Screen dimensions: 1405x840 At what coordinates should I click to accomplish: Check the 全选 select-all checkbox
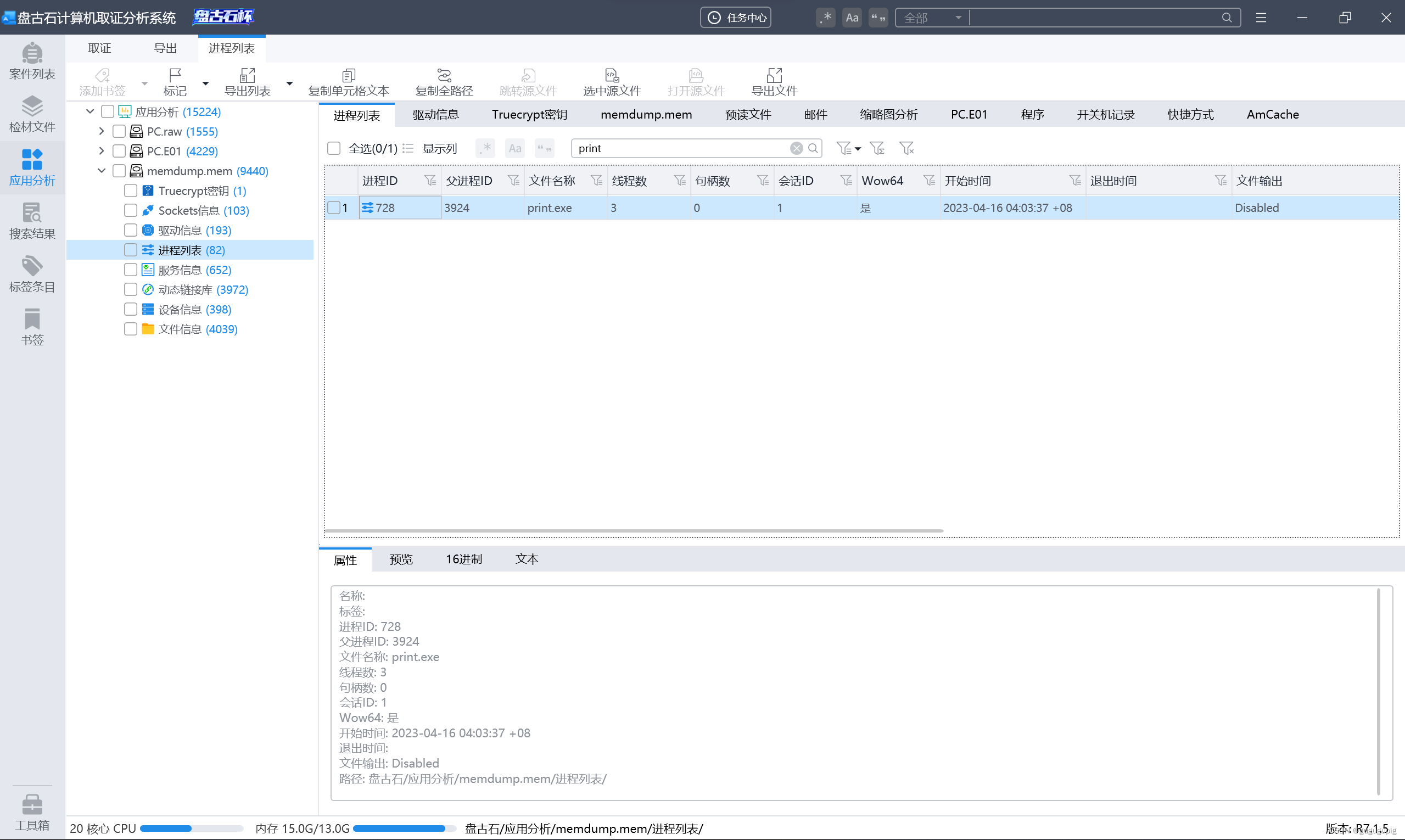click(334, 148)
